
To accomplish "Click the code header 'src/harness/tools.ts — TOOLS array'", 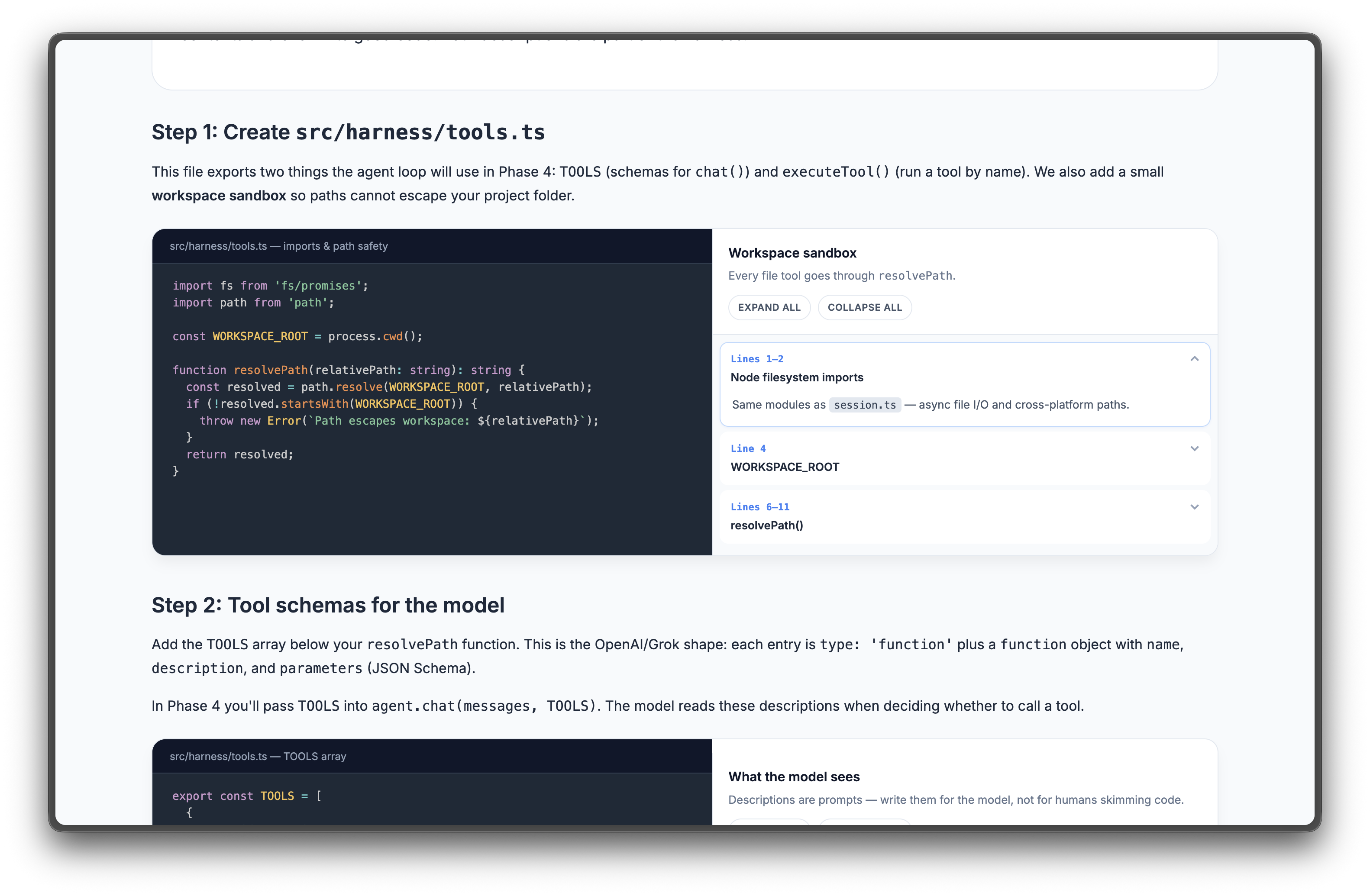I will tap(258, 757).
